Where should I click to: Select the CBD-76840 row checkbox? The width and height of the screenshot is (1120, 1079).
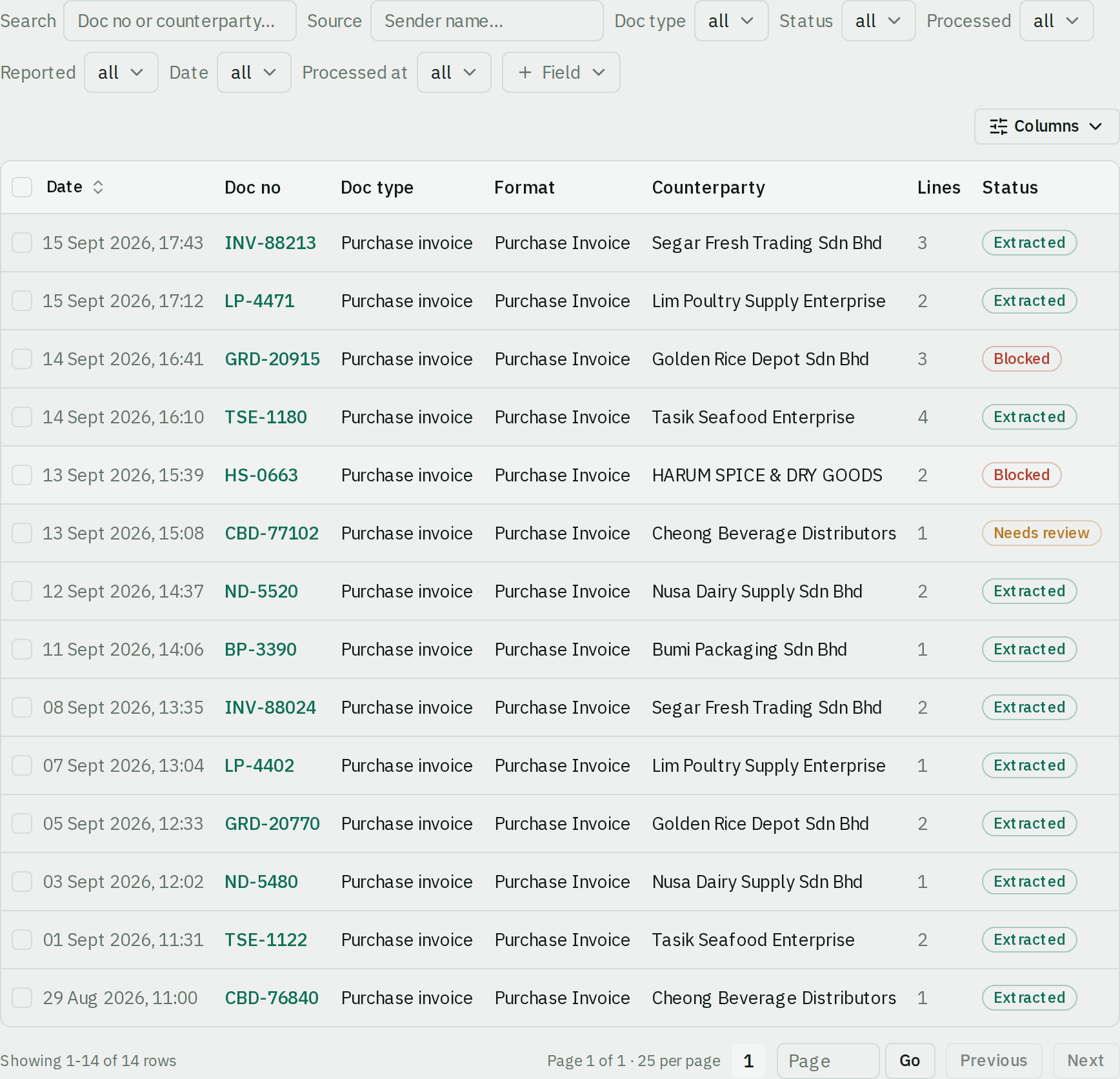click(x=22, y=998)
